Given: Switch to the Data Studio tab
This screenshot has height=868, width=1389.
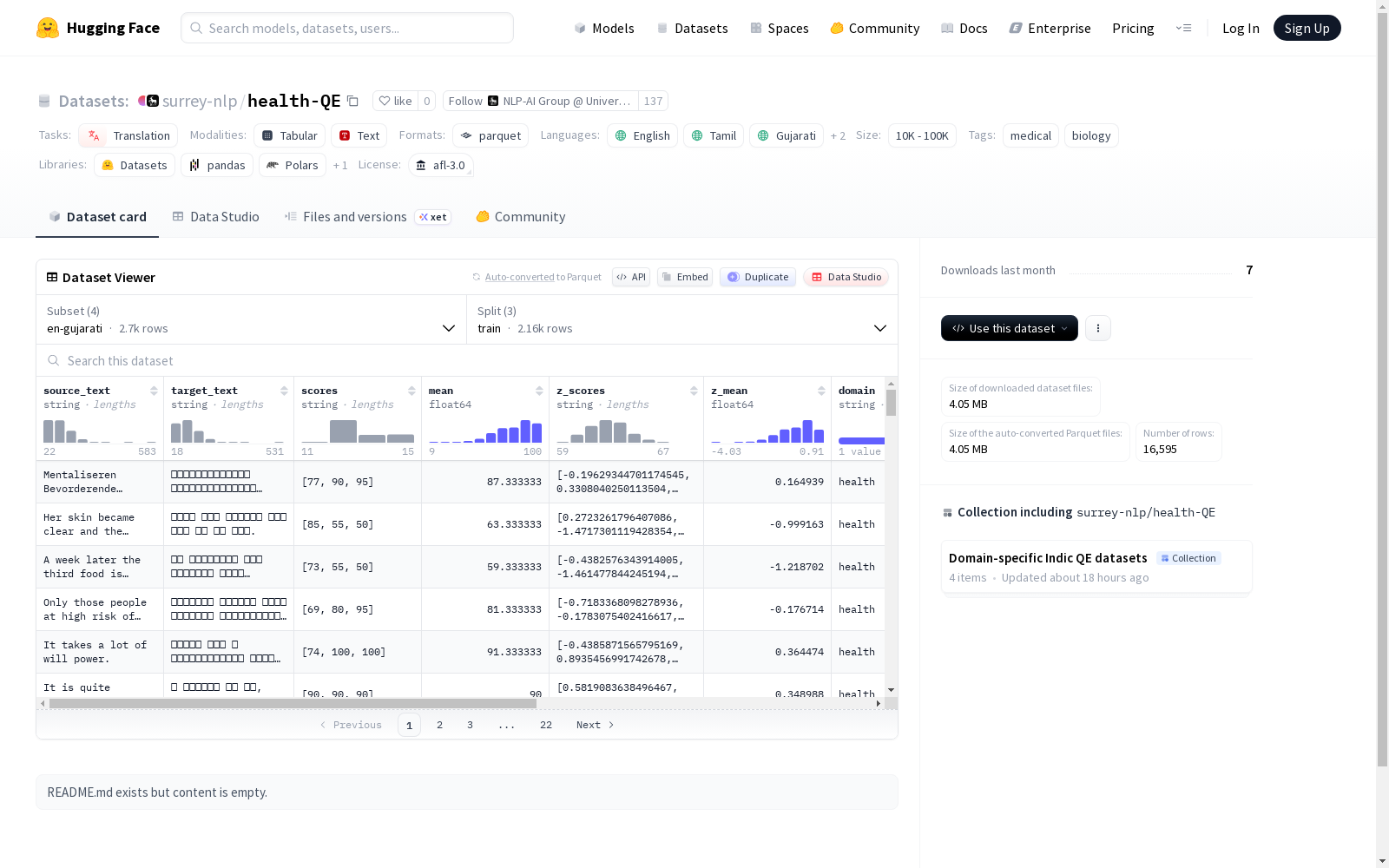Looking at the screenshot, I should coord(215,217).
